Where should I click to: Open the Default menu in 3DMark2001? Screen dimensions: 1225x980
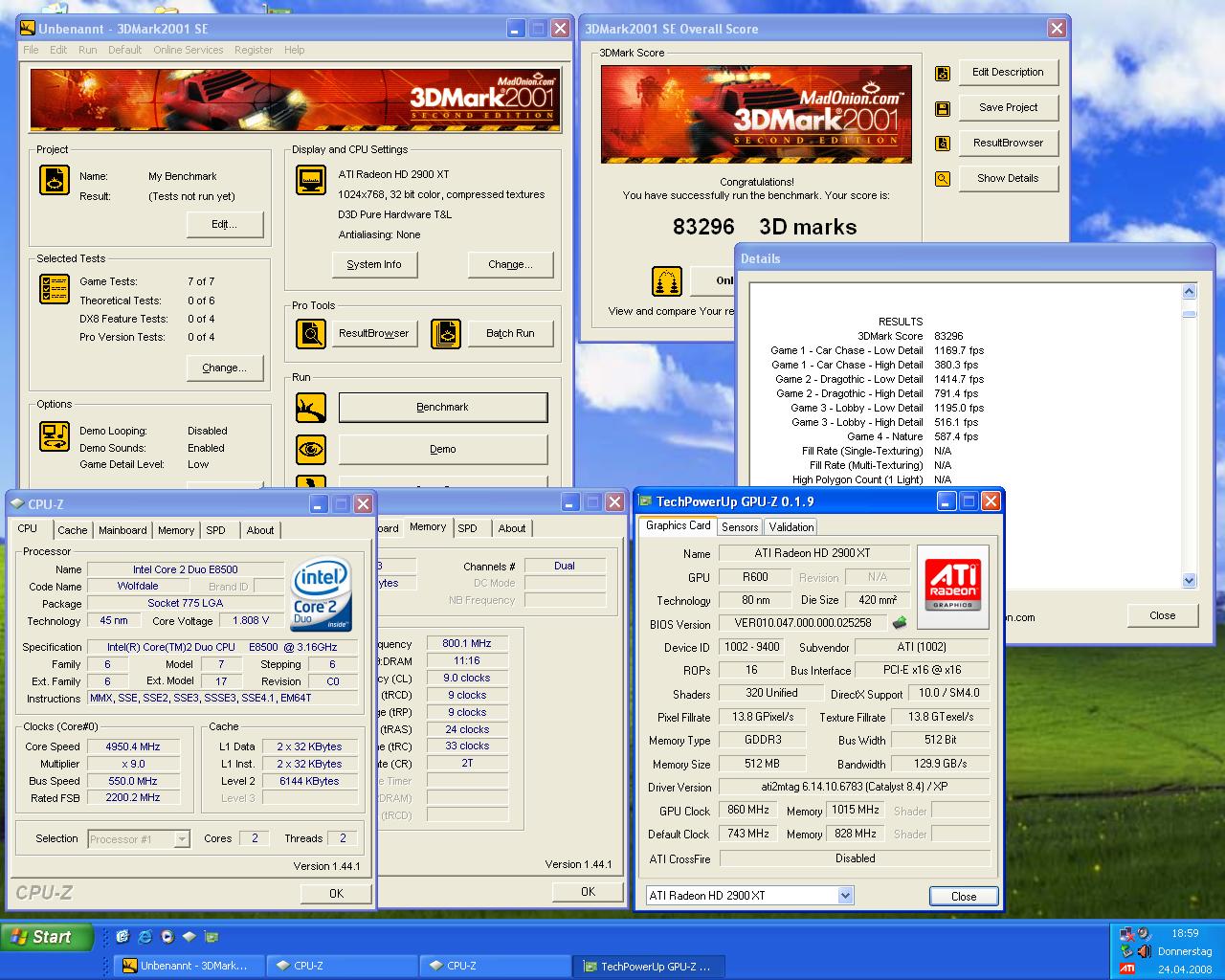pyautogui.click(x=124, y=50)
